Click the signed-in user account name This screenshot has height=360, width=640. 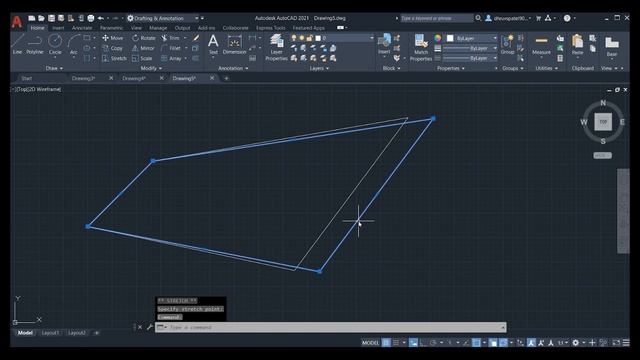(x=510, y=18)
